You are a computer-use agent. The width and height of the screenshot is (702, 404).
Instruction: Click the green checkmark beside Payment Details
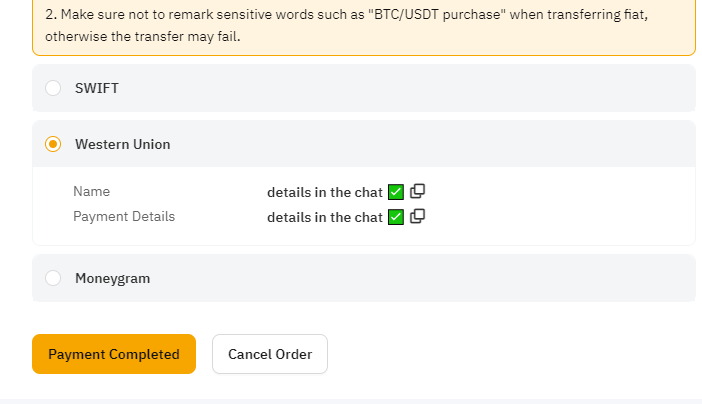point(396,217)
